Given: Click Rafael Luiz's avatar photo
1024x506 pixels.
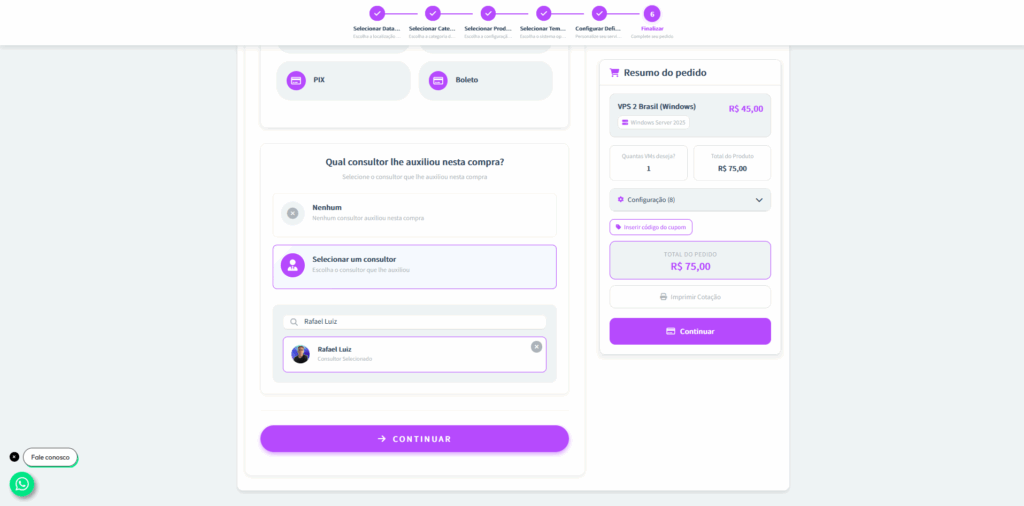Looking at the screenshot, I should click(300, 354).
